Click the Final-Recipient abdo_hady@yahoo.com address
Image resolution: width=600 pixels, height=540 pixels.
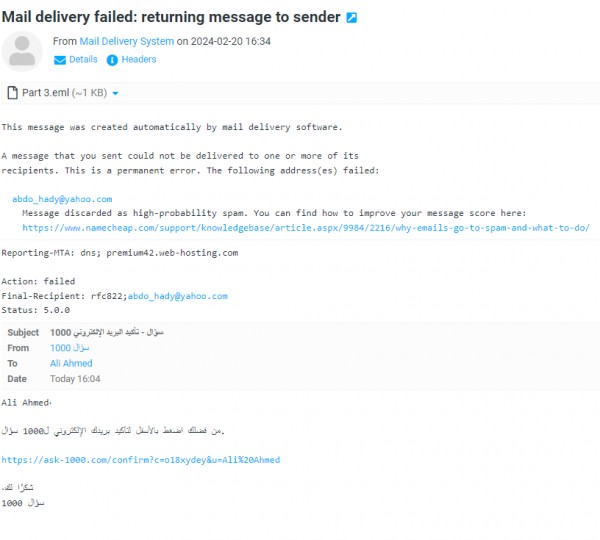[177, 296]
